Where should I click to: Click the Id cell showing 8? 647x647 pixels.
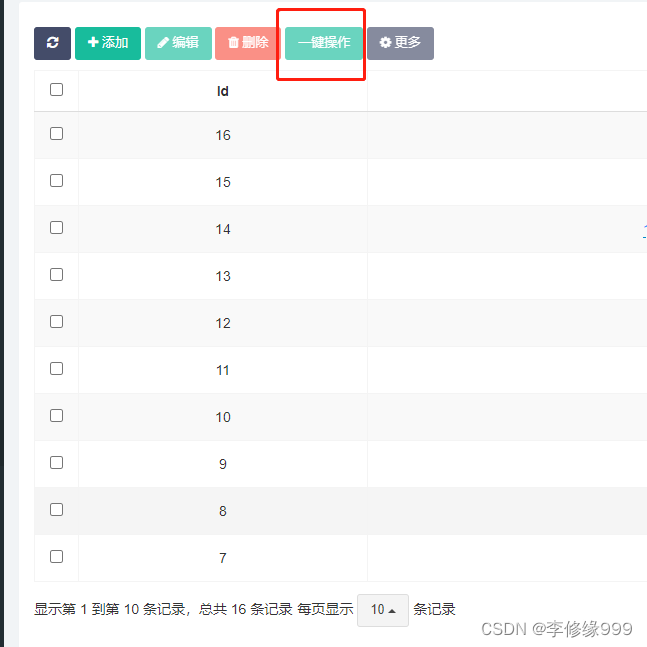(223, 512)
